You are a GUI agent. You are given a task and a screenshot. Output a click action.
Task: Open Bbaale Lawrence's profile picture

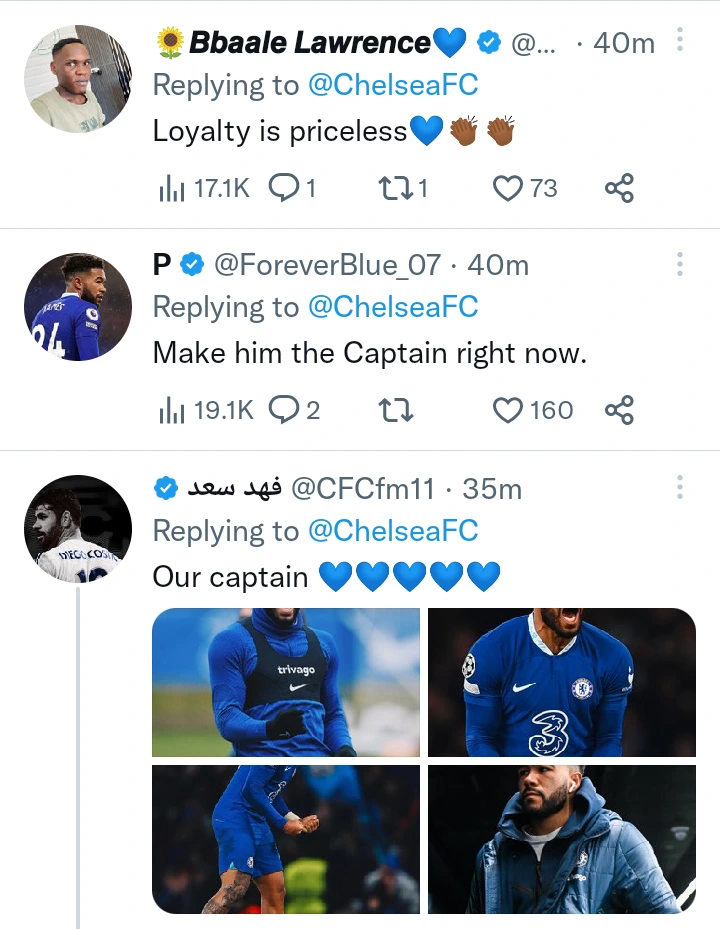click(78, 79)
